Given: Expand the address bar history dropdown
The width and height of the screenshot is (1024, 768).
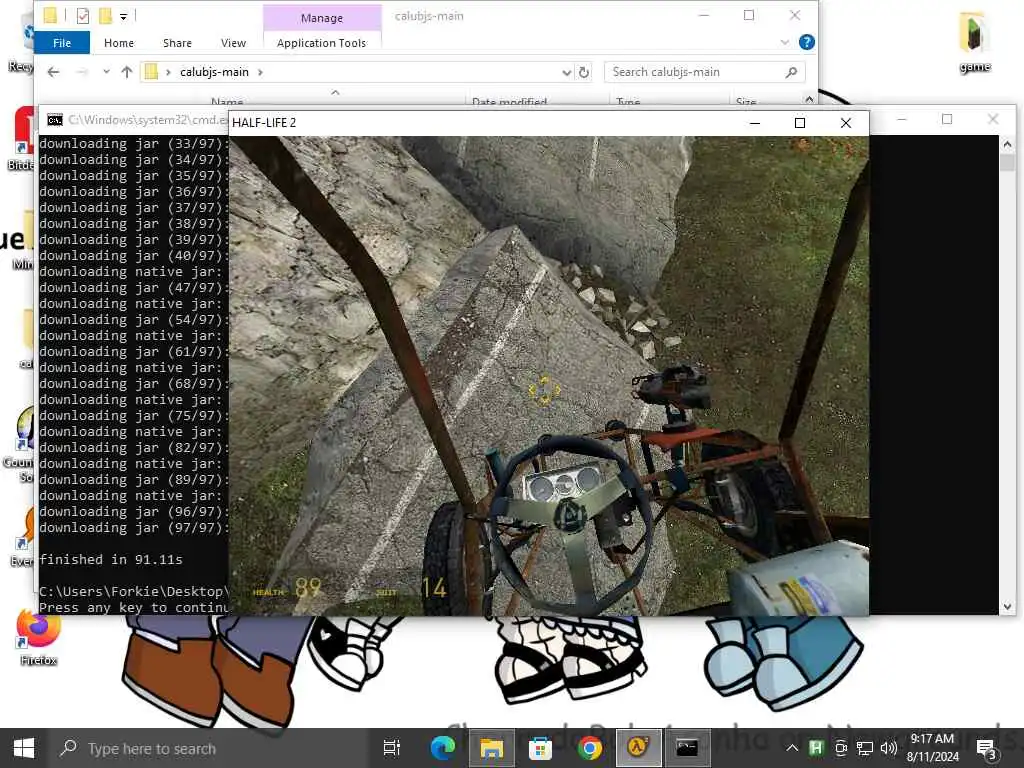Looking at the screenshot, I should coord(566,72).
